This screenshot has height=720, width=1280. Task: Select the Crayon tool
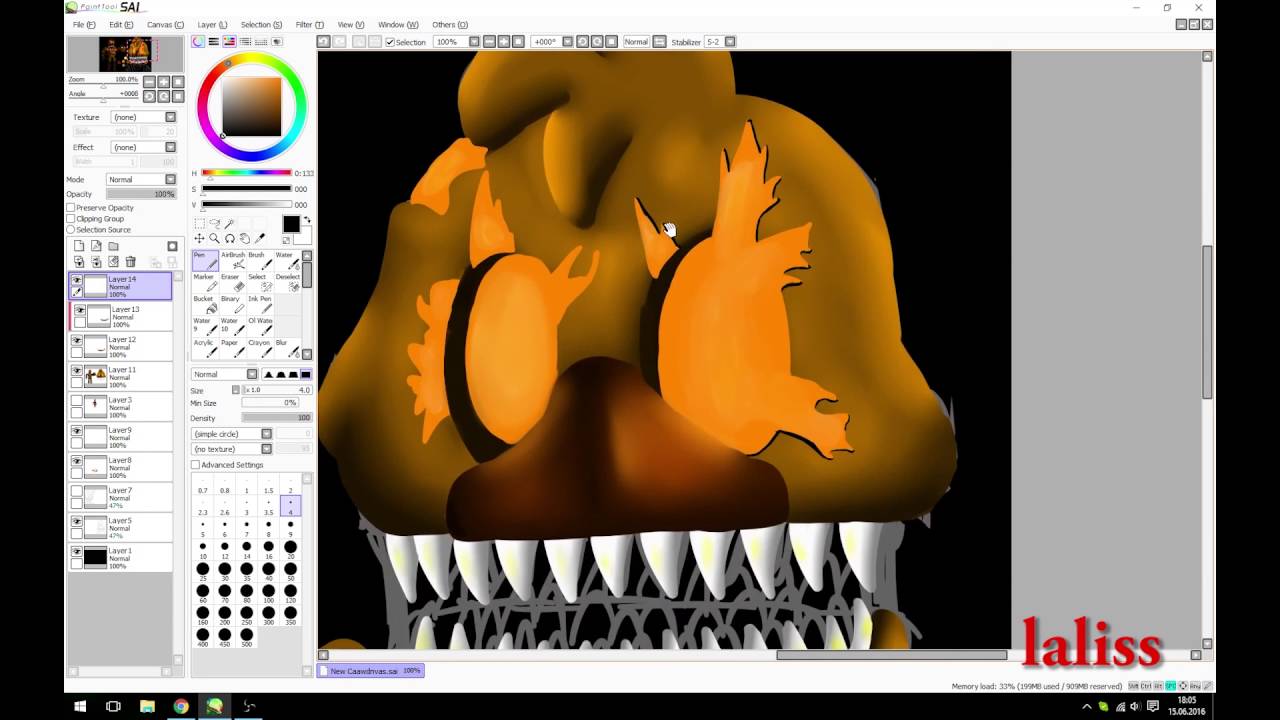pyautogui.click(x=259, y=349)
